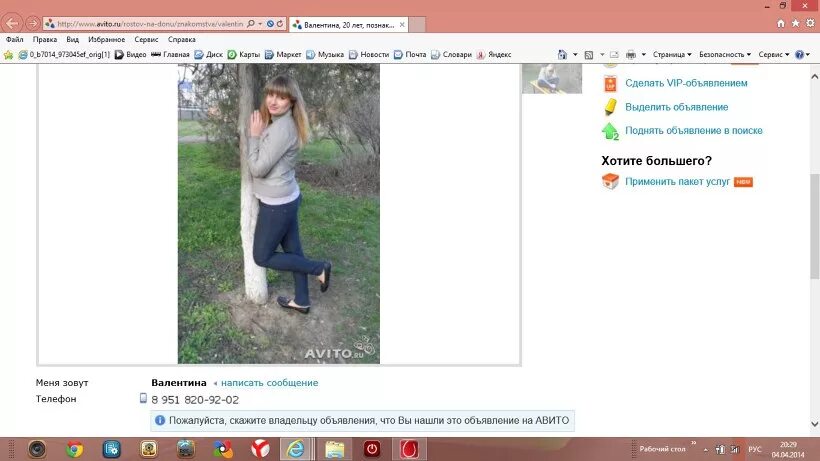Open the Безопасность dropdown menu
The image size is (820, 461).
click(x=725, y=54)
